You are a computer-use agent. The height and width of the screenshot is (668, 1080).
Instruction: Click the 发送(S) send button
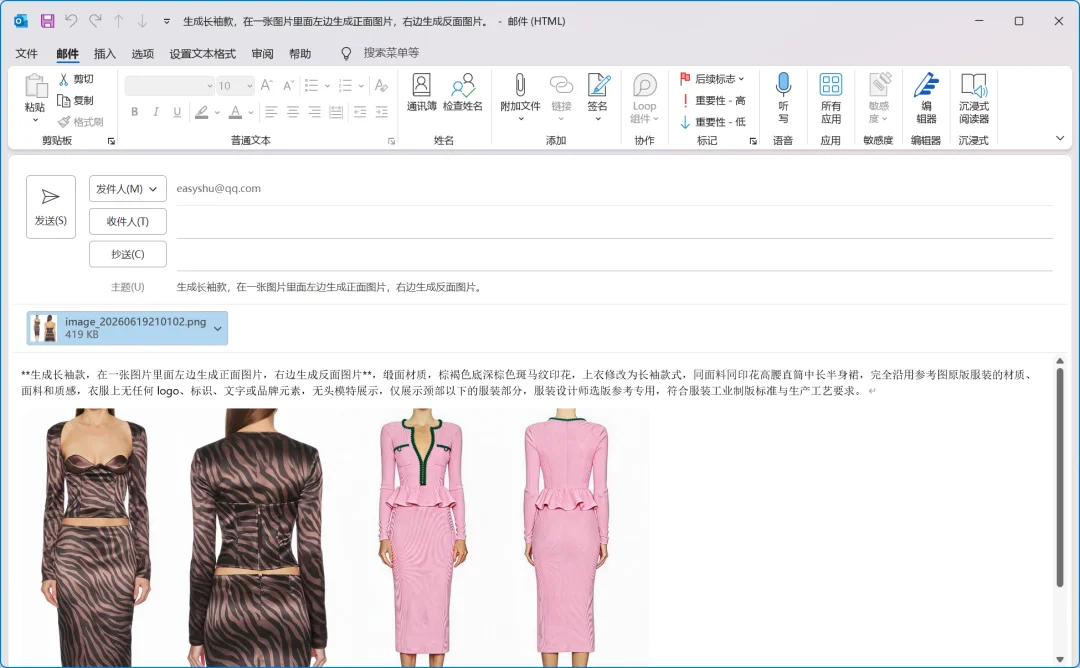[51, 207]
